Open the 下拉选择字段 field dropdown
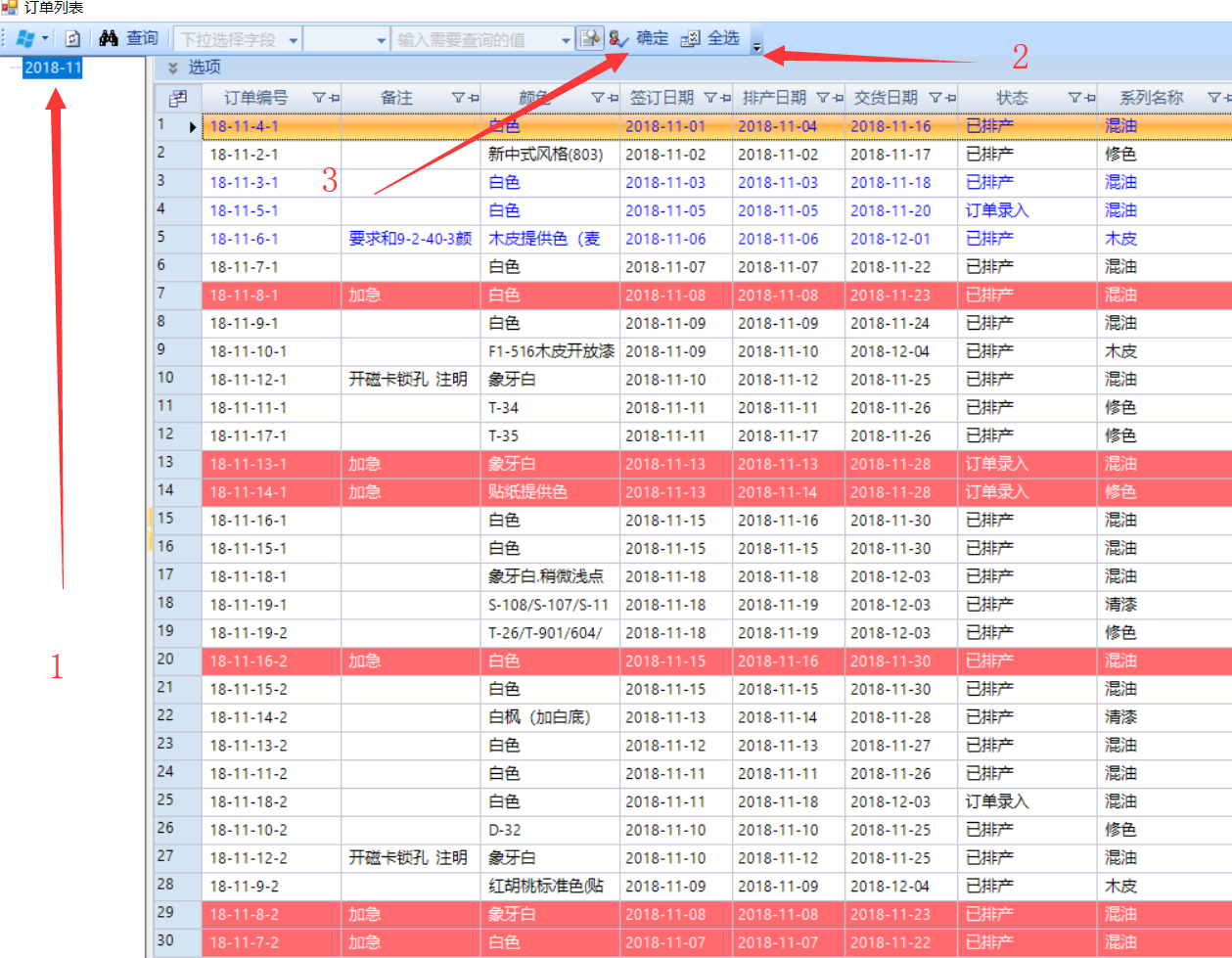1232x958 pixels. (293, 40)
